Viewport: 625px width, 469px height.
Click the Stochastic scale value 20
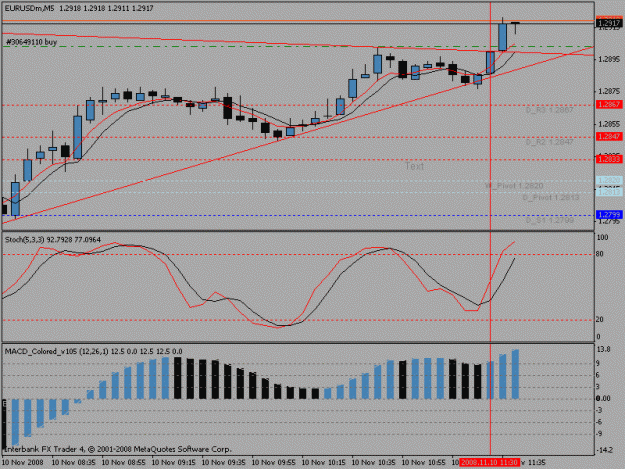pyautogui.click(x=599, y=320)
